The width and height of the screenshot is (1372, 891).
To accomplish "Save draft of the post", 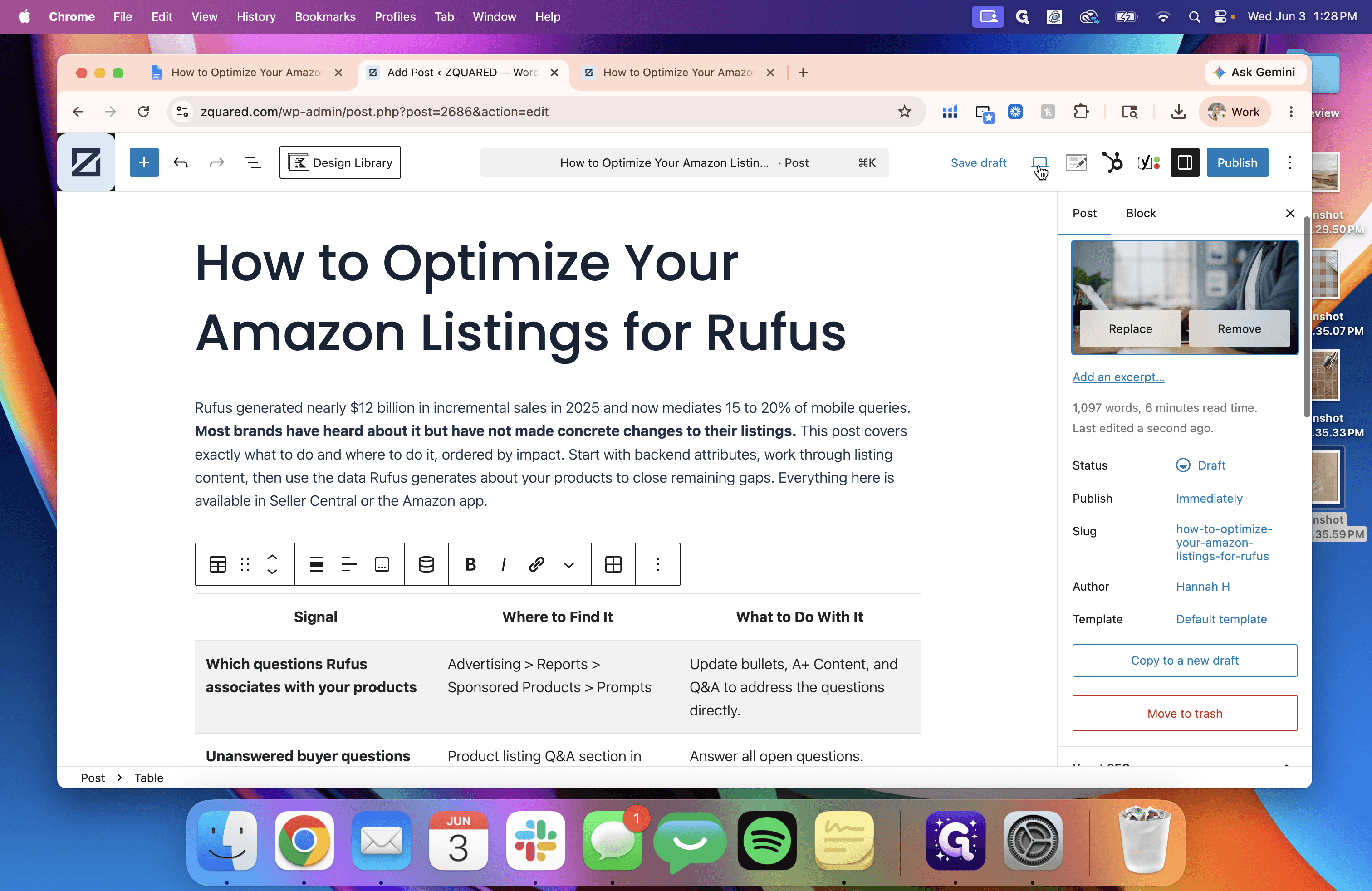I will coord(978,162).
